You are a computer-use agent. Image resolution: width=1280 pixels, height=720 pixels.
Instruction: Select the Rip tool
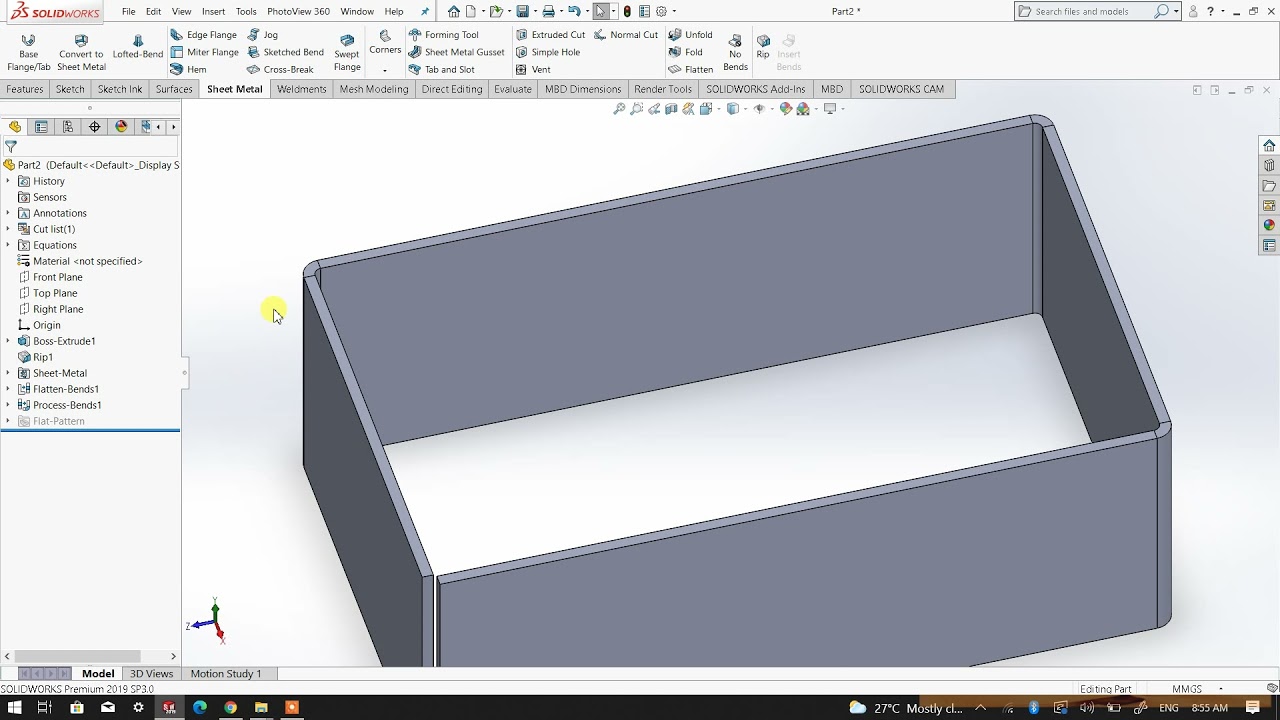(763, 47)
